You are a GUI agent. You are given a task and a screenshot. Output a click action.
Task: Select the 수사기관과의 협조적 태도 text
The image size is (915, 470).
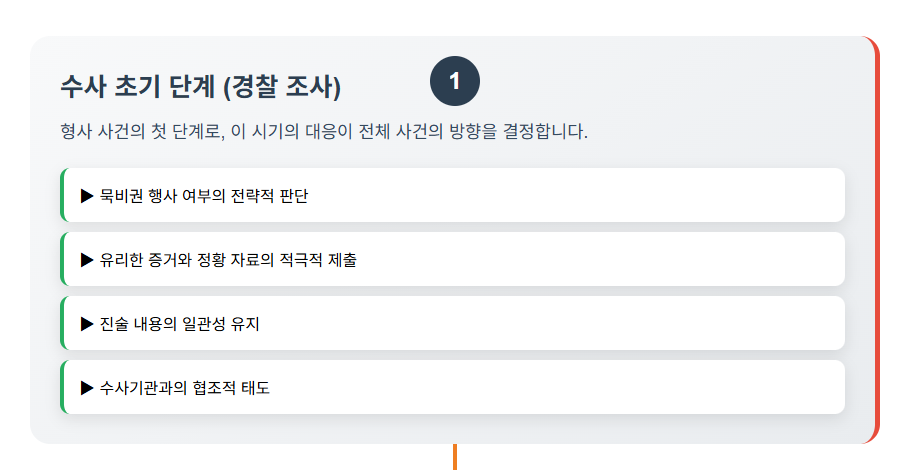click(185, 388)
